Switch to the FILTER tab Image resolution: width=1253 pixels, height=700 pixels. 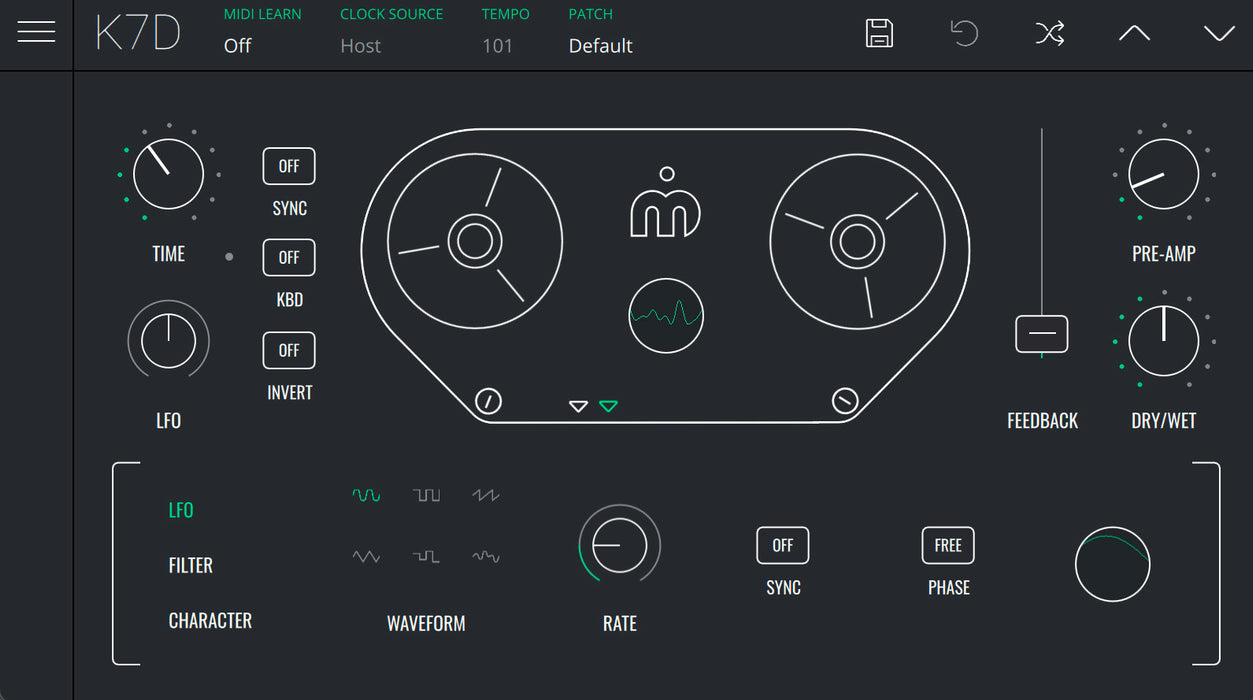click(x=191, y=566)
